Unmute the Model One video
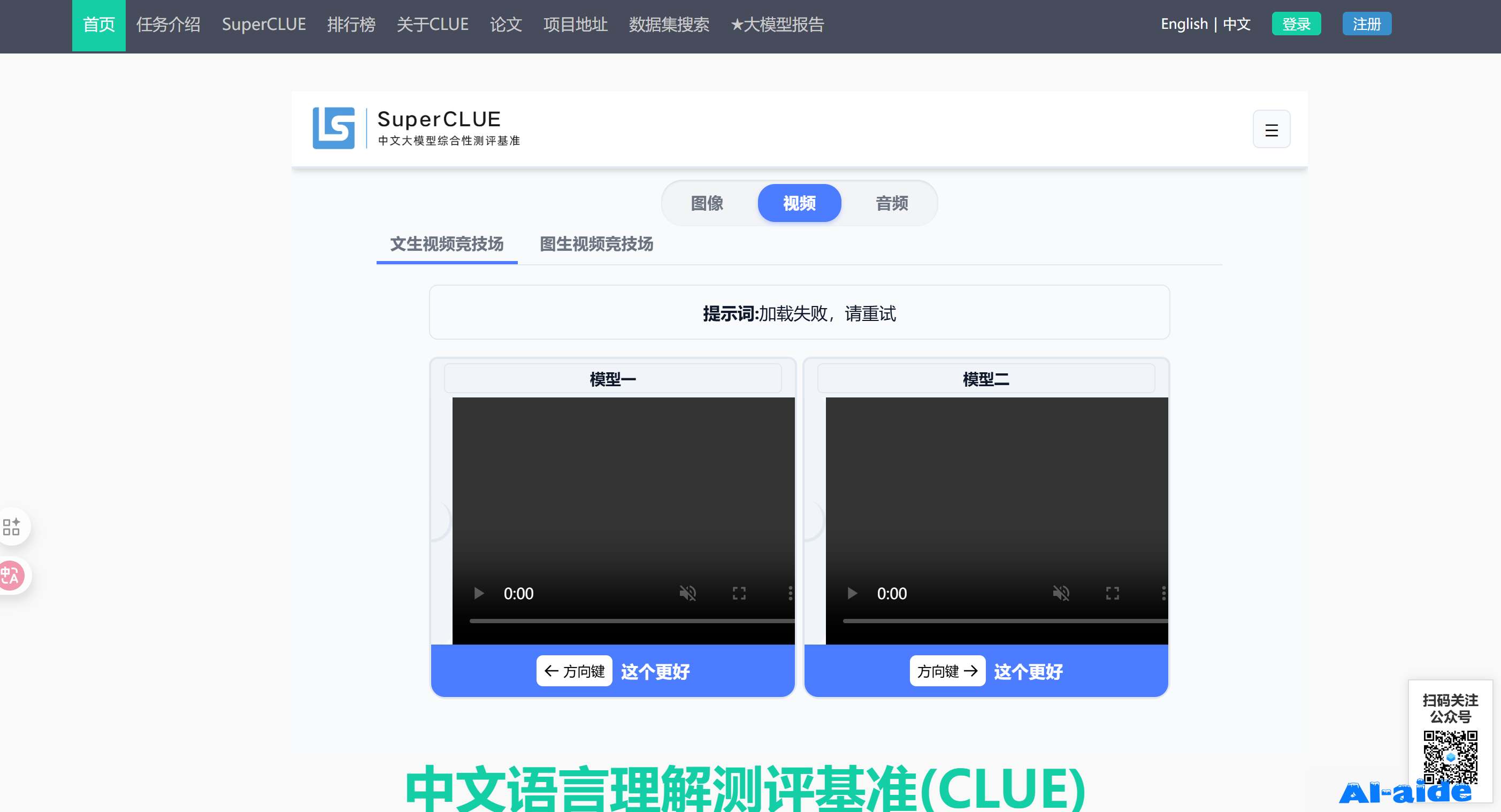 [687, 593]
